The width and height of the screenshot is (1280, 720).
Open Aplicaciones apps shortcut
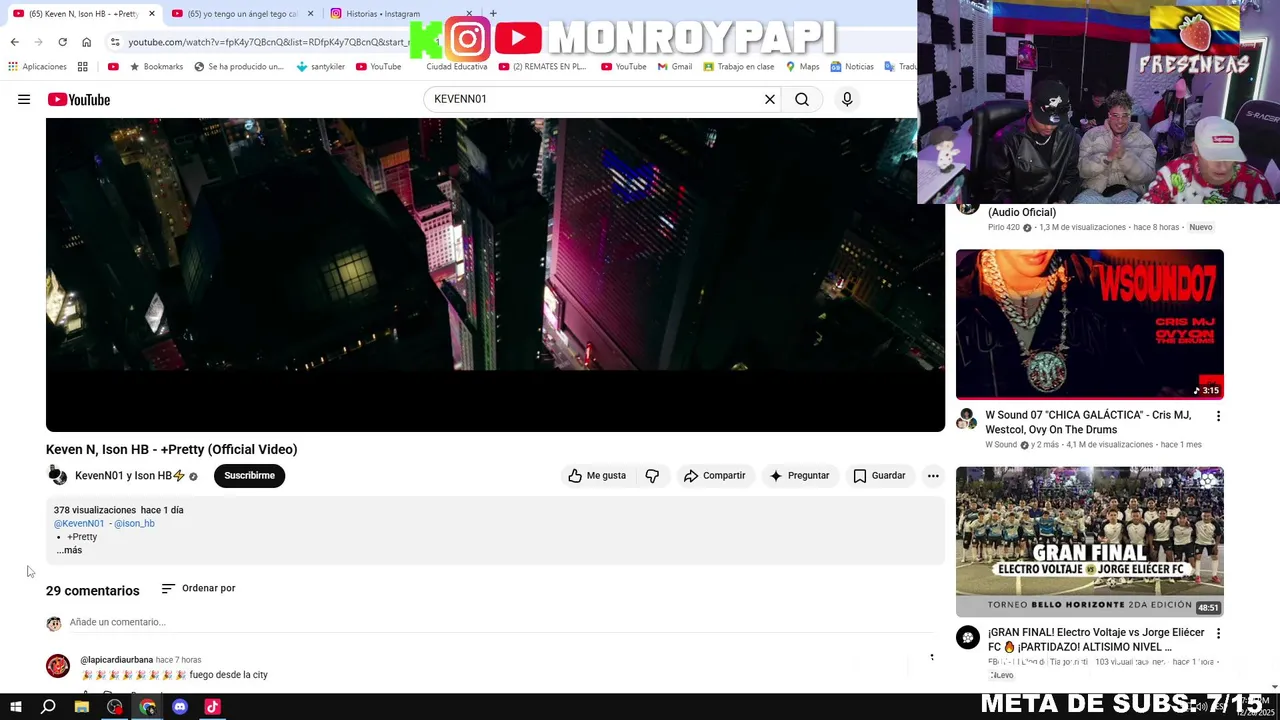coord(37,67)
